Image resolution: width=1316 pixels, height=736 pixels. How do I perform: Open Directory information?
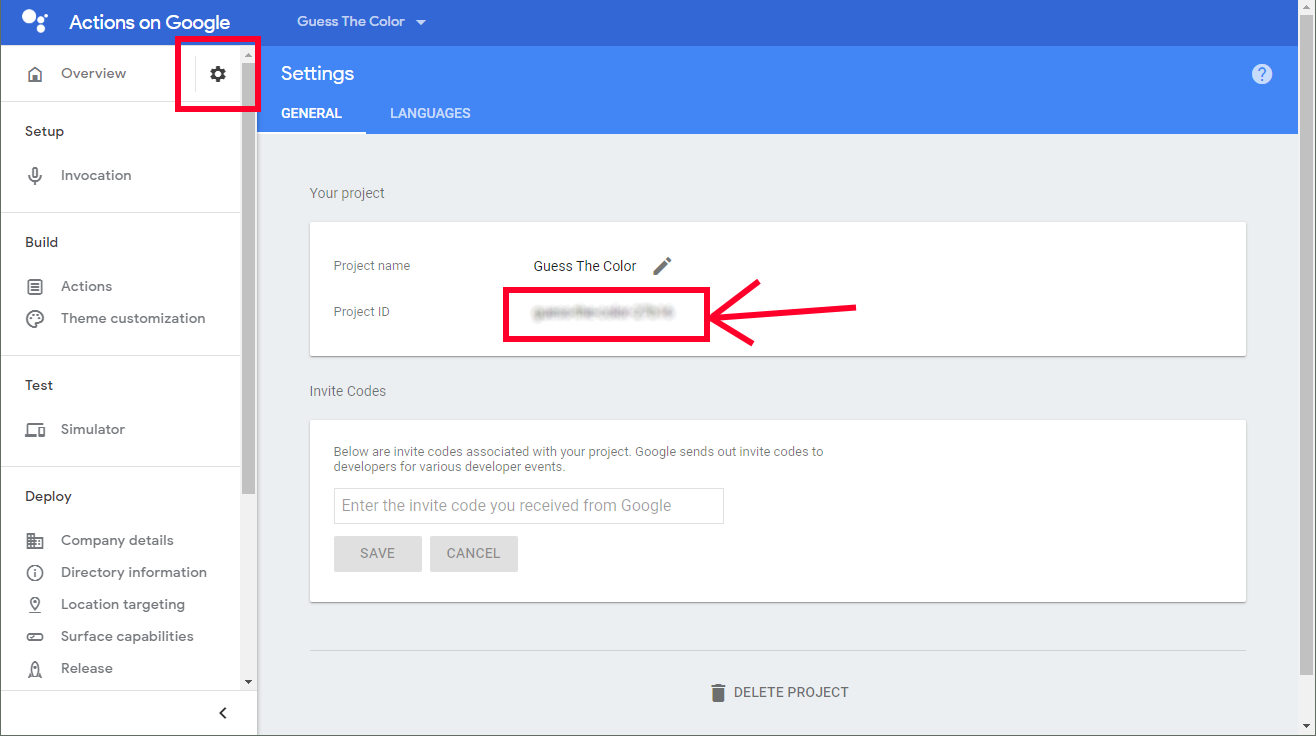point(134,572)
